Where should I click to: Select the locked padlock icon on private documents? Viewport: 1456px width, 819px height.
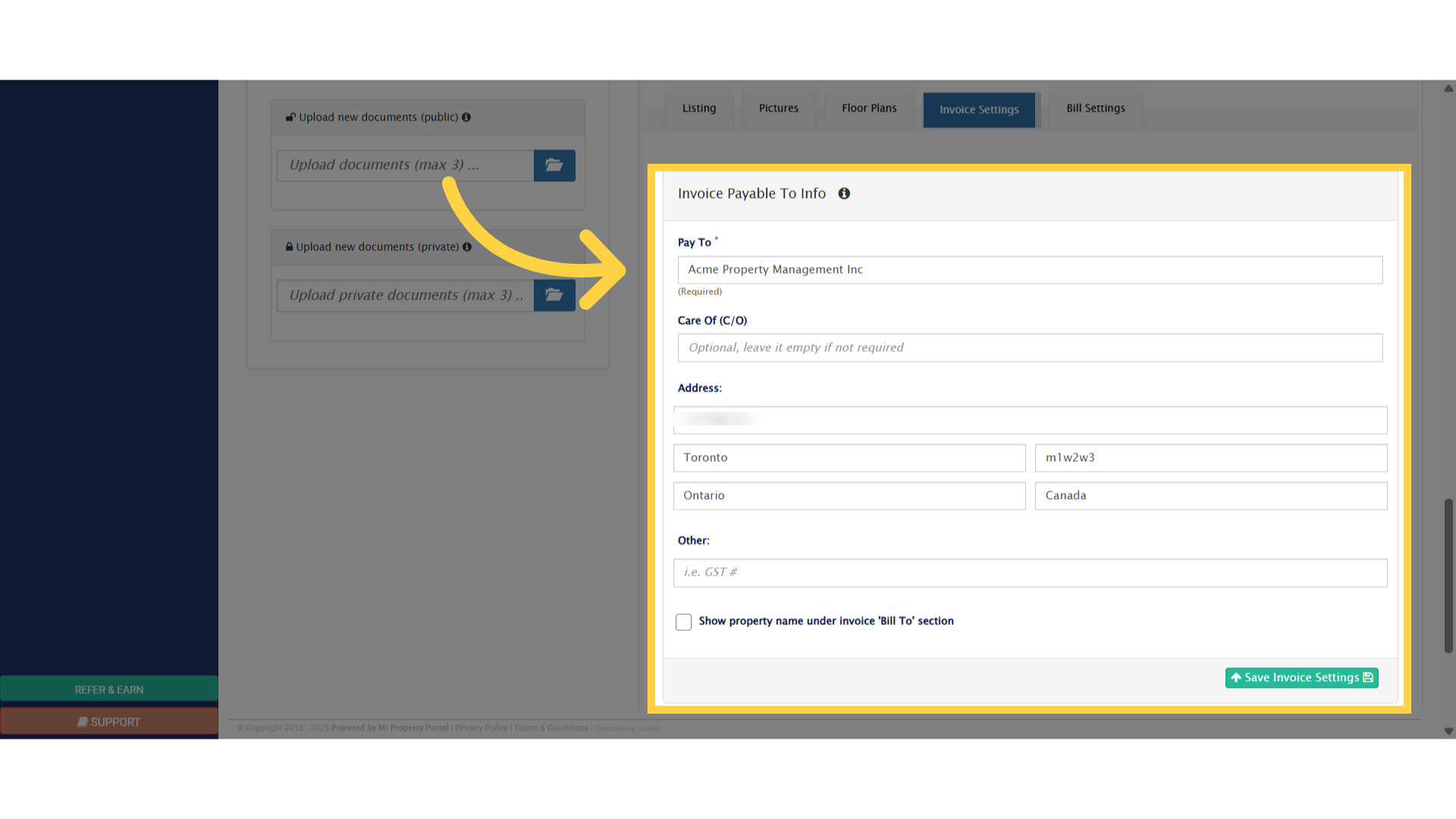[x=288, y=246]
